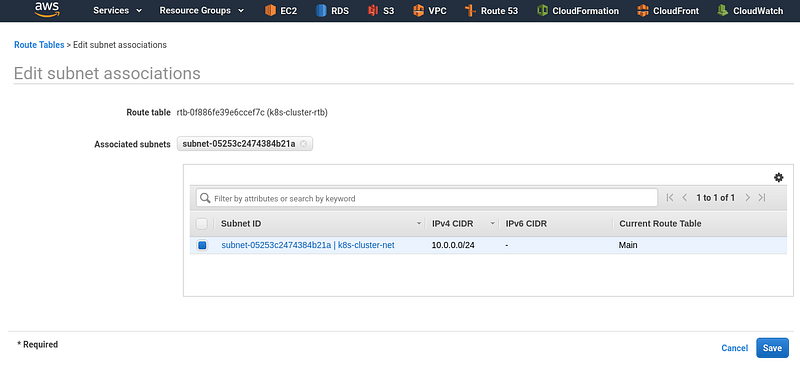Click route table ID rtb-0f886fe39e6ccef7c text
The width and height of the screenshot is (800, 366).
click(x=220, y=113)
